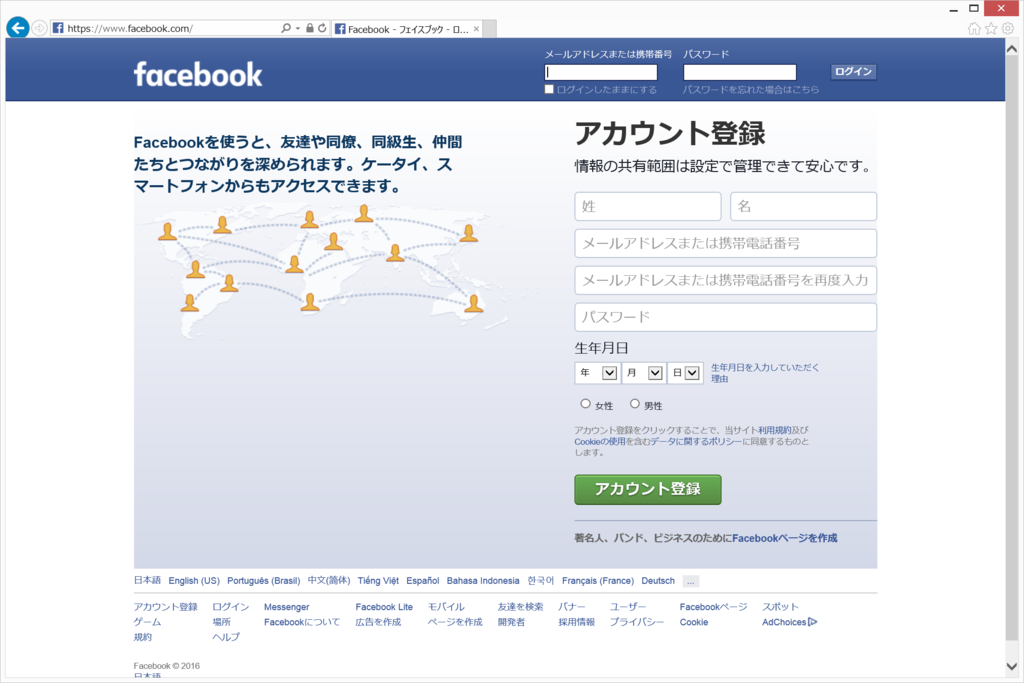Open the プライバシー footer link
Image resolution: width=1024 pixels, height=683 pixels.
tap(637, 622)
